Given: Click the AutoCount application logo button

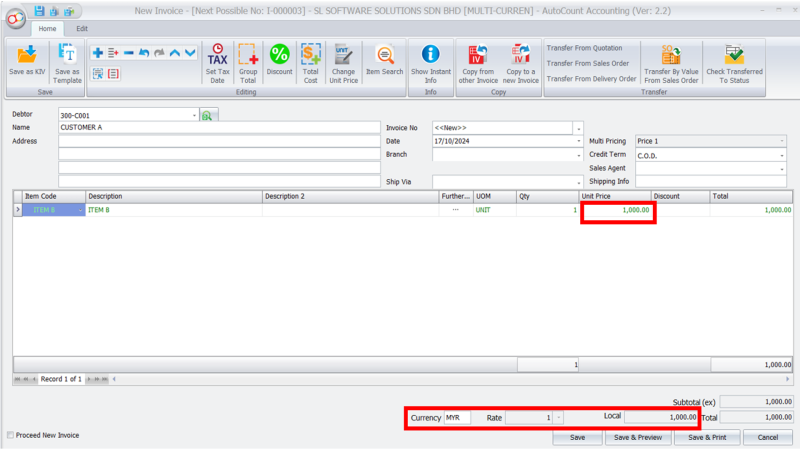Looking at the screenshot, I should click(16, 19).
